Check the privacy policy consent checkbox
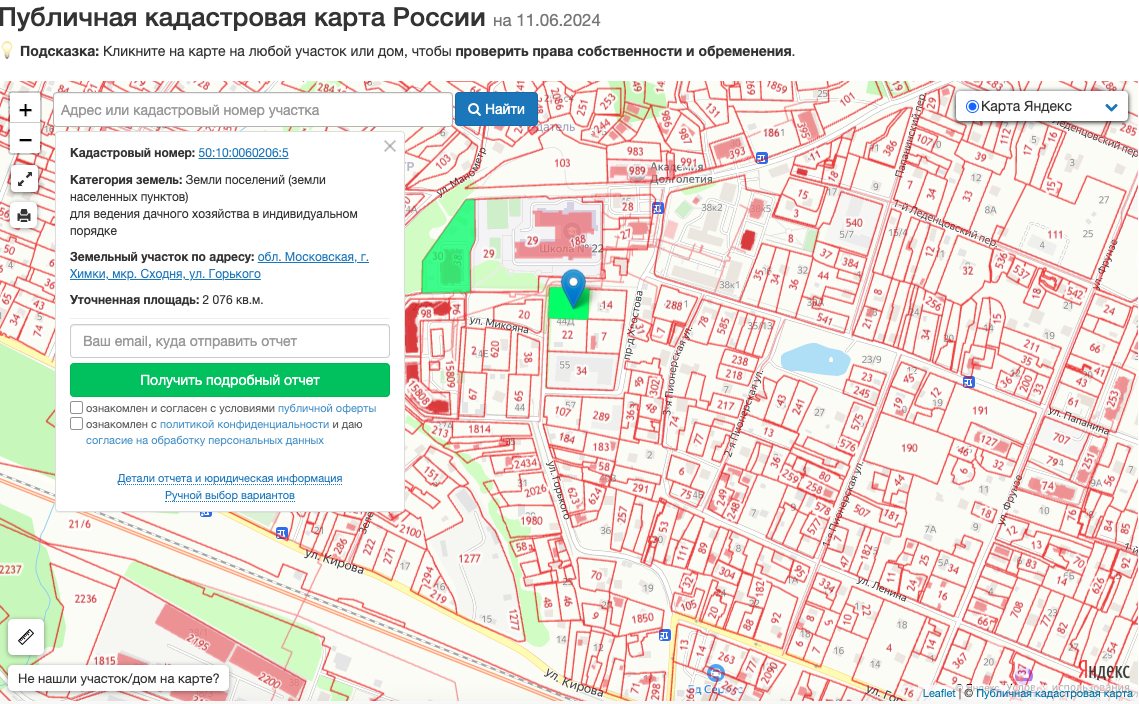Viewport: 1139px width, 704px height. (x=76, y=424)
